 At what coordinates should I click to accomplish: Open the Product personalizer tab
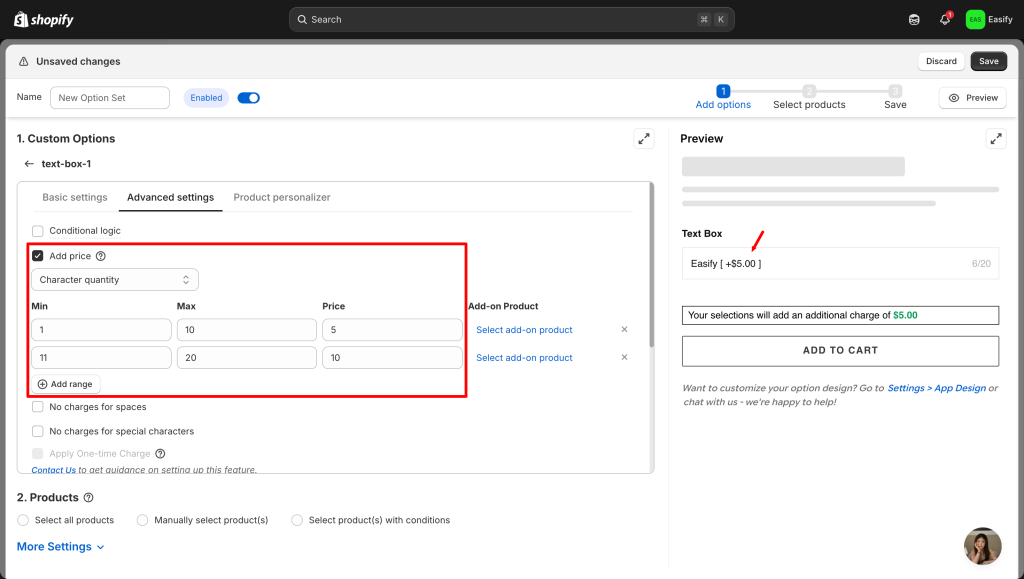[282, 198]
